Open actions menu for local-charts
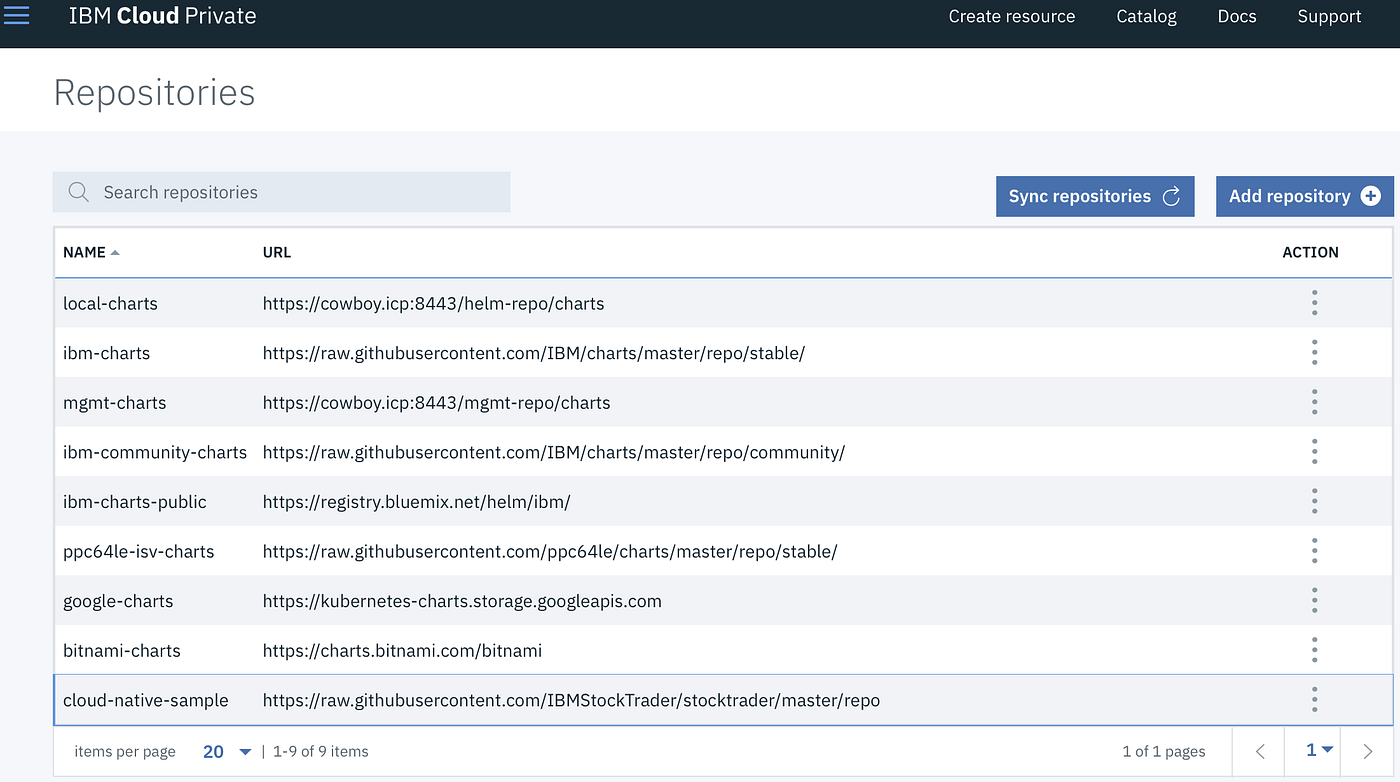This screenshot has height=782, width=1400. (x=1314, y=303)
